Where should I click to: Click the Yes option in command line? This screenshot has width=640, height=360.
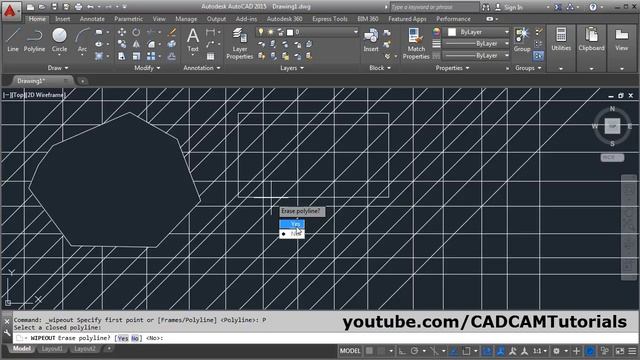[x=123, y=338]
